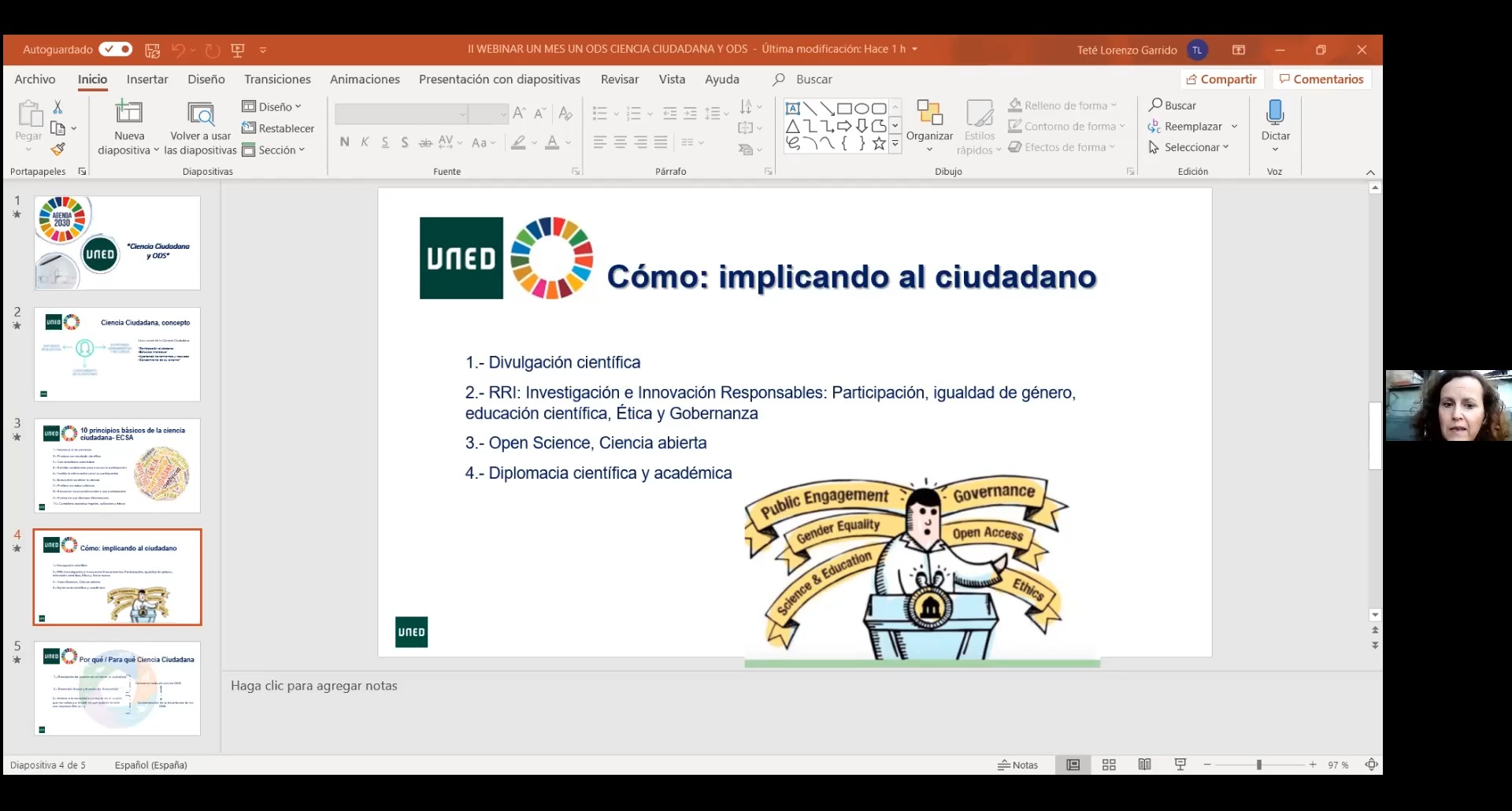Click the font color A swatch
The width and height of the screenshot is (1512, 811).
(552, 143)
